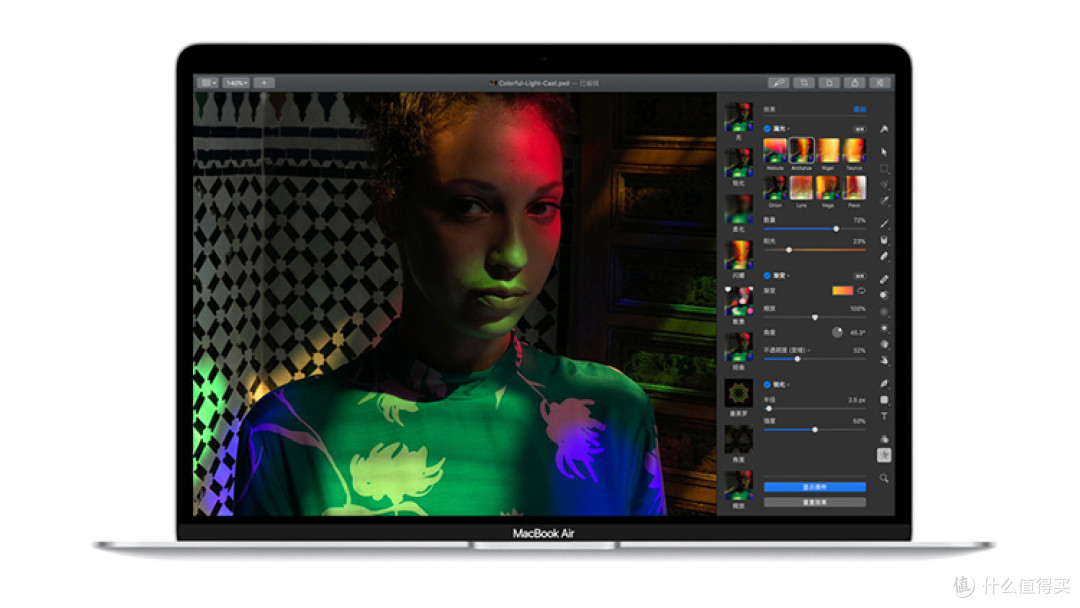The width and height of the screenshot is (1080, 608).
Task: Select the top effect category thumbnail
Action: pyautogui.click(x=738, y=117)
